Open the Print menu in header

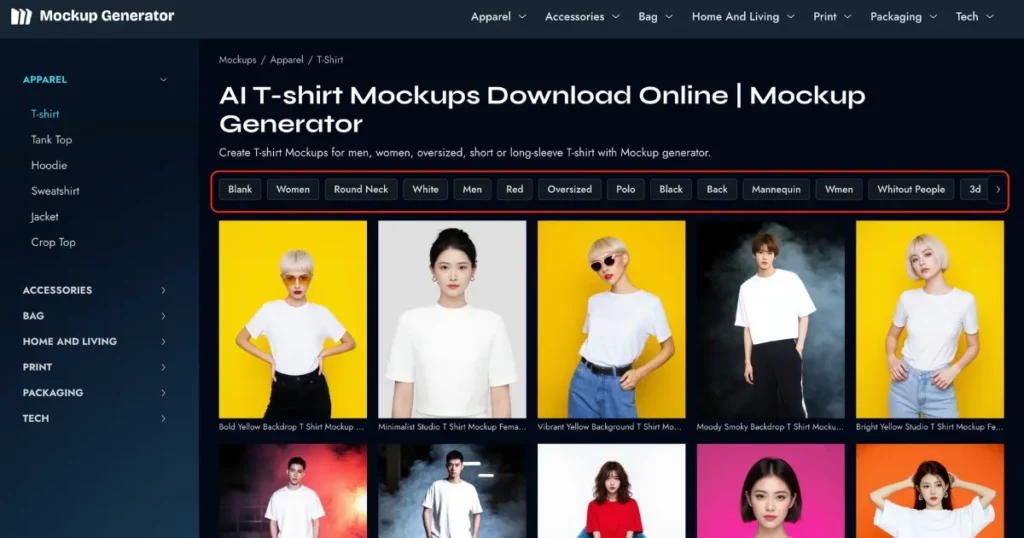[x=832, y=17]
